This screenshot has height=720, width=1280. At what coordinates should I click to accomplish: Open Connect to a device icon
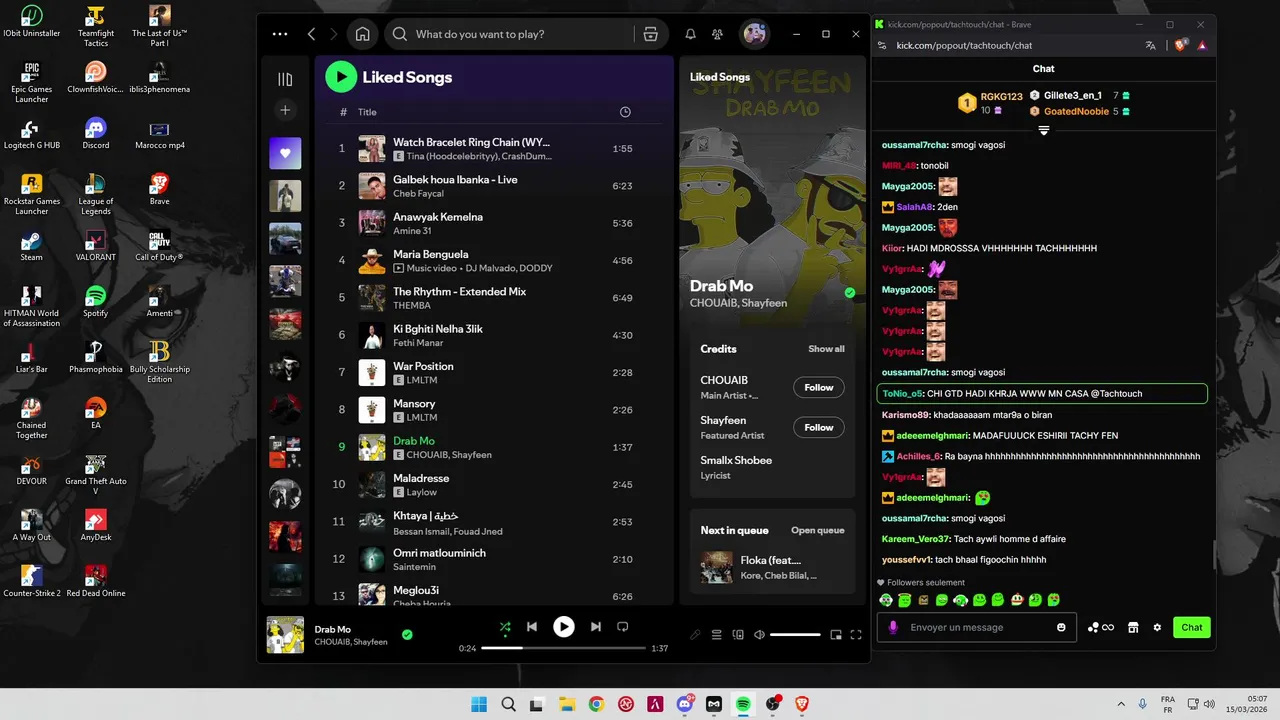738,634
